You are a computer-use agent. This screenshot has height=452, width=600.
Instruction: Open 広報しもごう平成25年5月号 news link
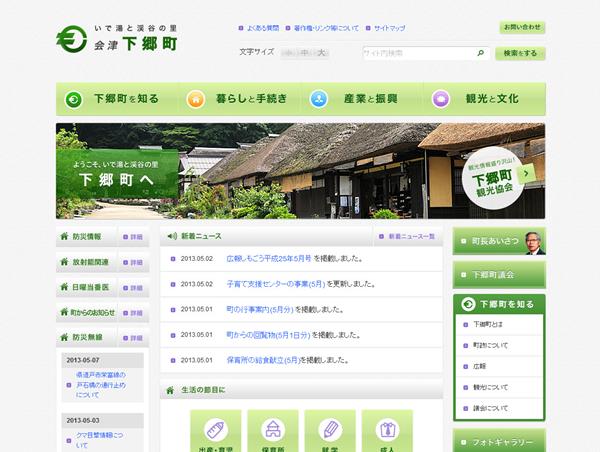(x=269, y=259)
